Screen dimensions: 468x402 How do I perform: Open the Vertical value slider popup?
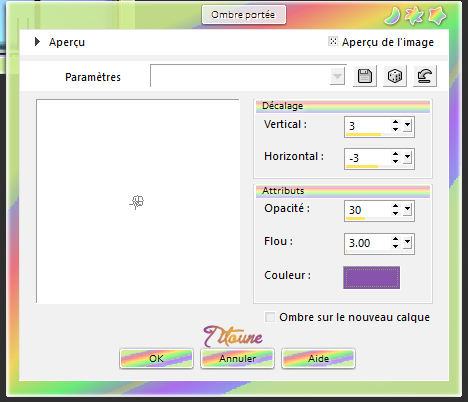(407, 126)
